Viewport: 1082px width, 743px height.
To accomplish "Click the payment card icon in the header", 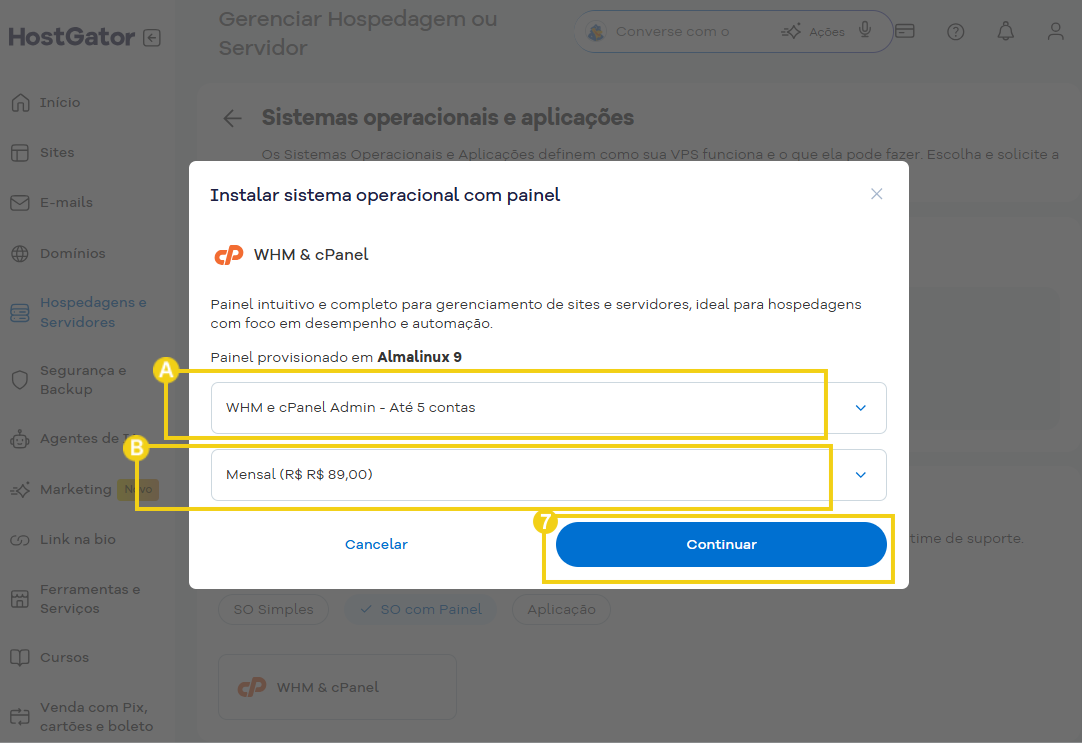I will click(x=905, y=31).
